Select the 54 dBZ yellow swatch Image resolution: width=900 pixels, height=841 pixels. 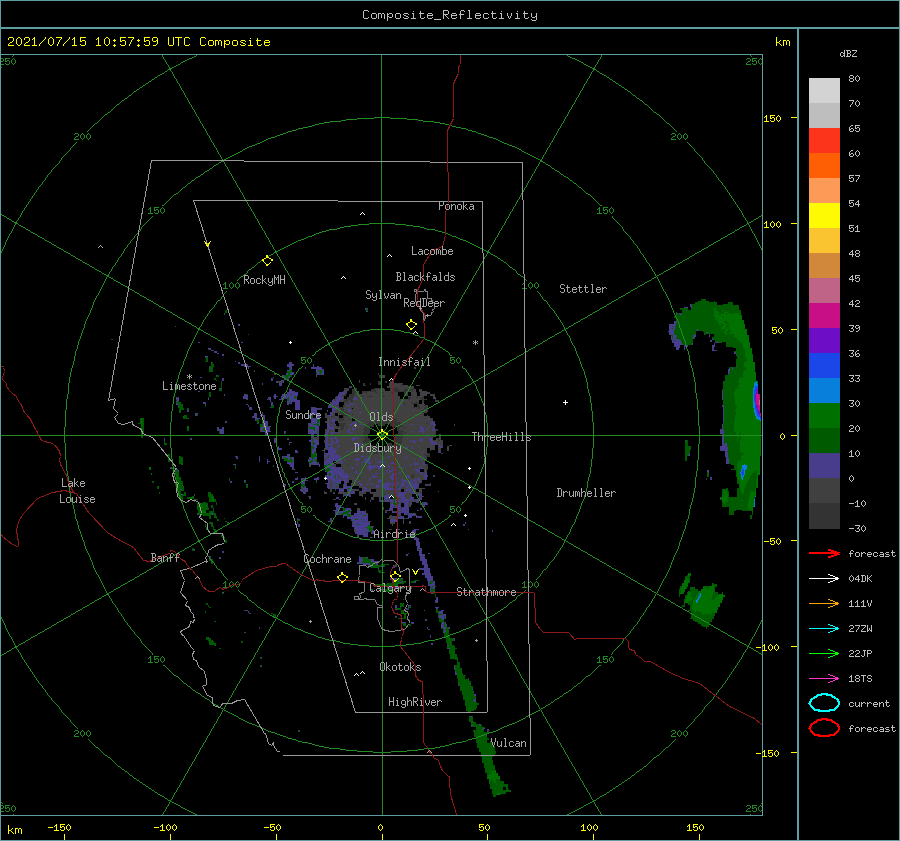point(824,215)
